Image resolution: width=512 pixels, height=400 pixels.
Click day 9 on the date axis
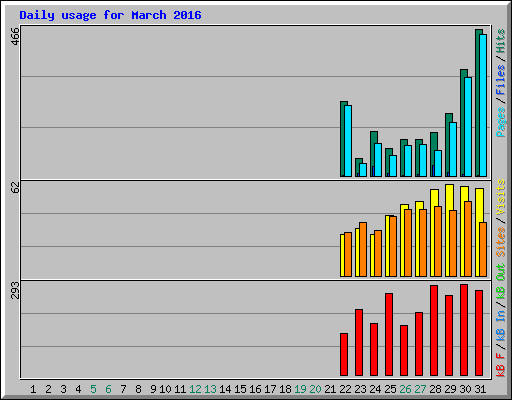pos(153,389)
